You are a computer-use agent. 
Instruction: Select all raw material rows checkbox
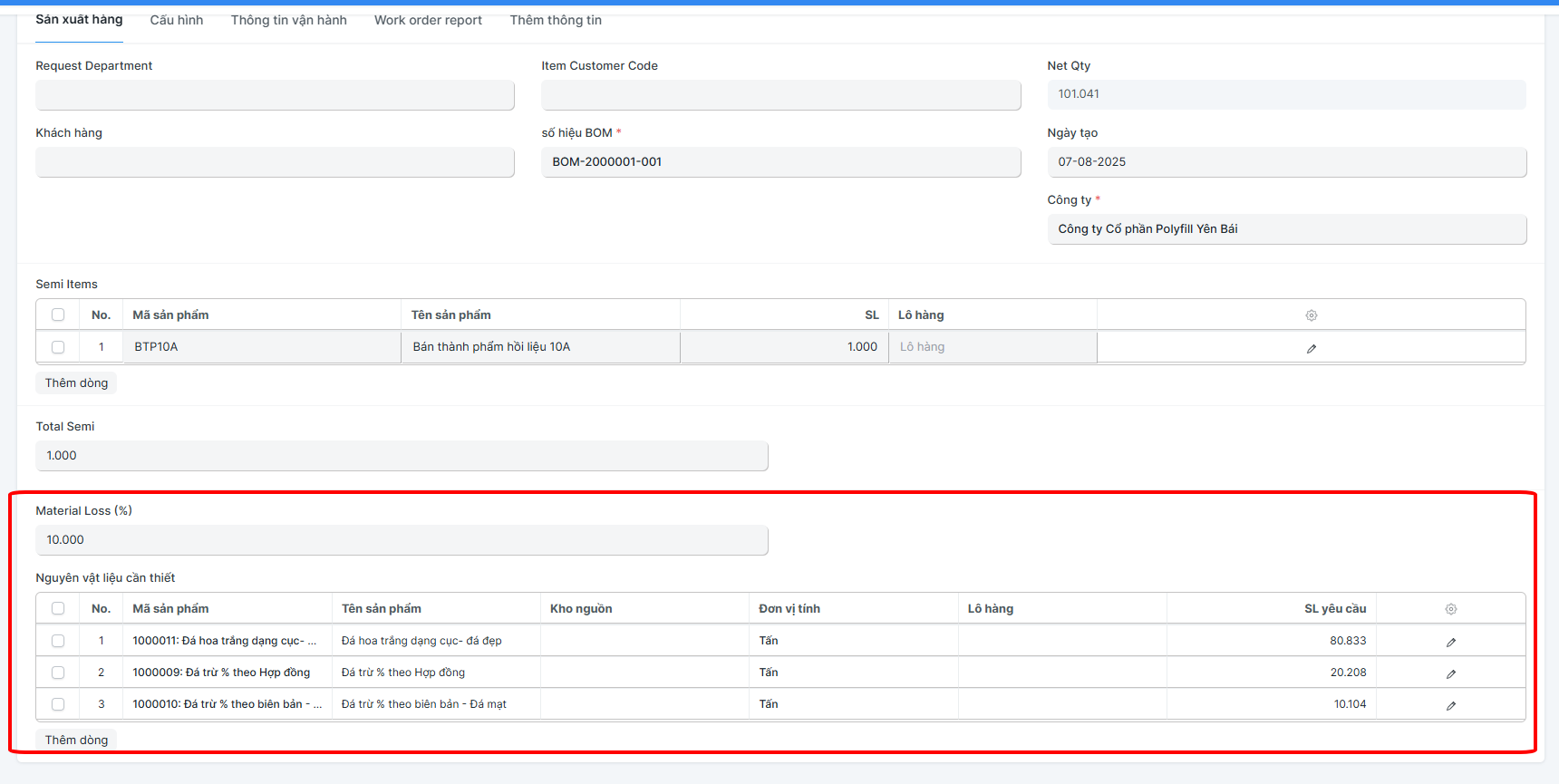click(x=58, y=608)
